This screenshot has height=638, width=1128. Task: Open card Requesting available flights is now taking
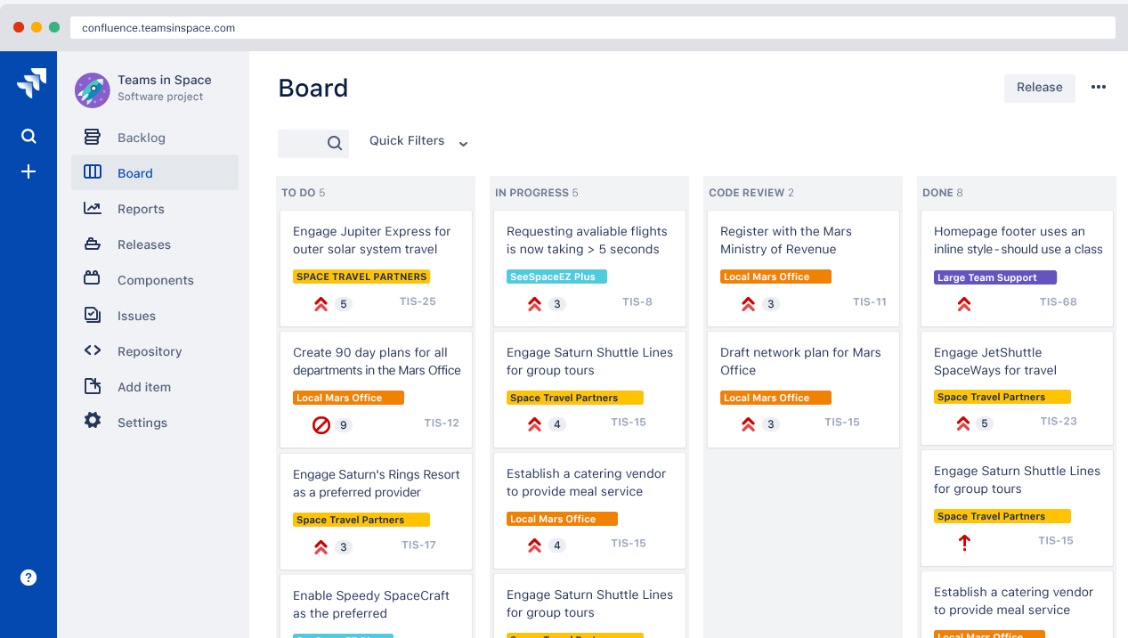tap(589, 268)
